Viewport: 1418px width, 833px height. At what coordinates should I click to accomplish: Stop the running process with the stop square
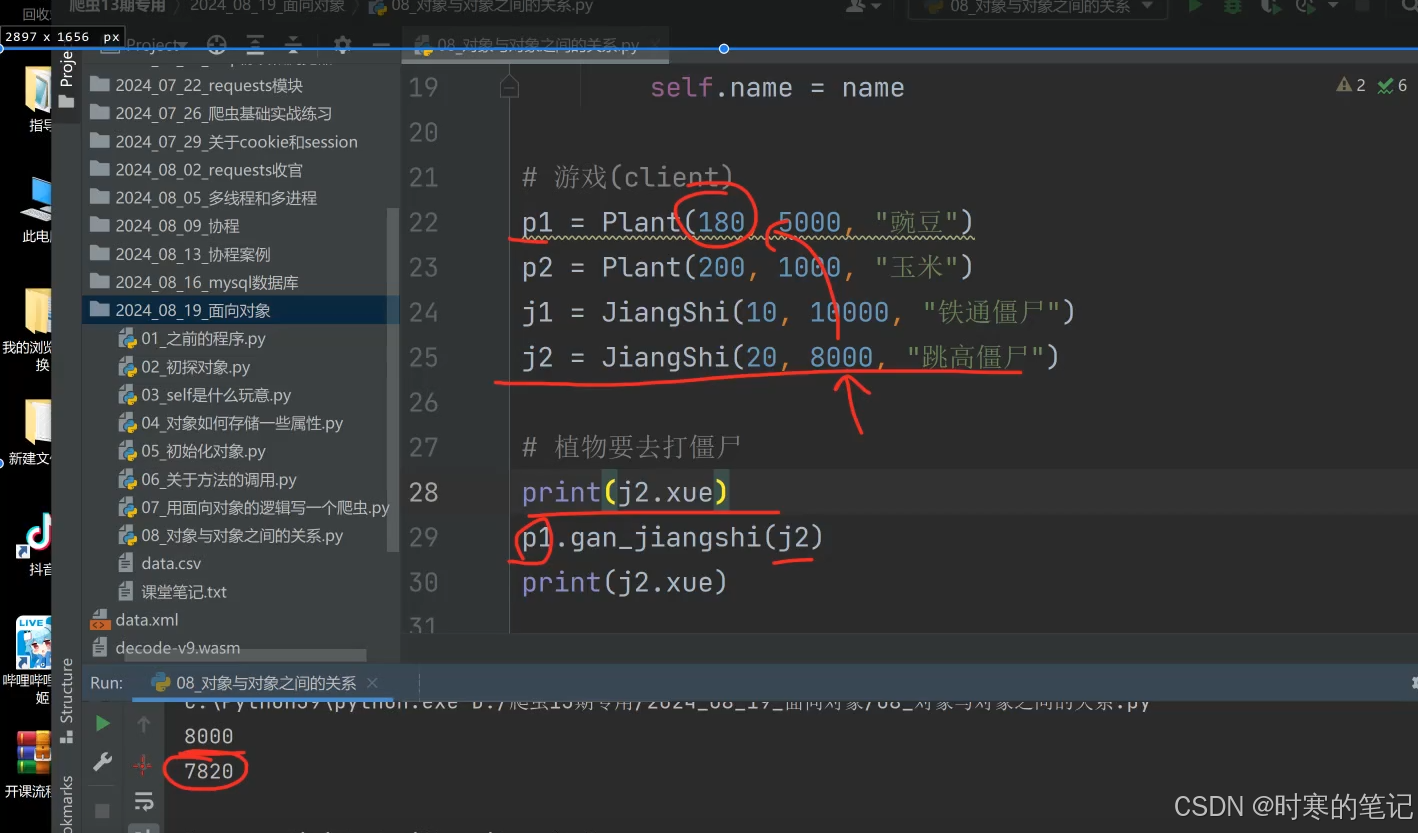coord(101,810)
